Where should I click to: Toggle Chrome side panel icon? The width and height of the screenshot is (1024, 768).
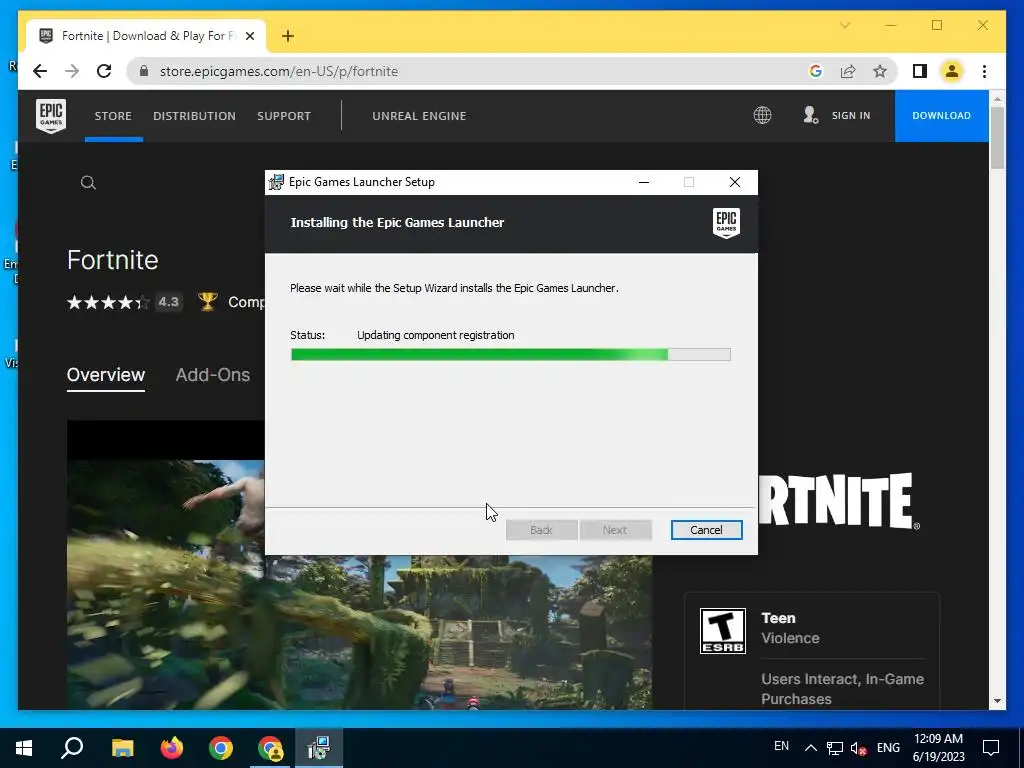tap(920, 71)
